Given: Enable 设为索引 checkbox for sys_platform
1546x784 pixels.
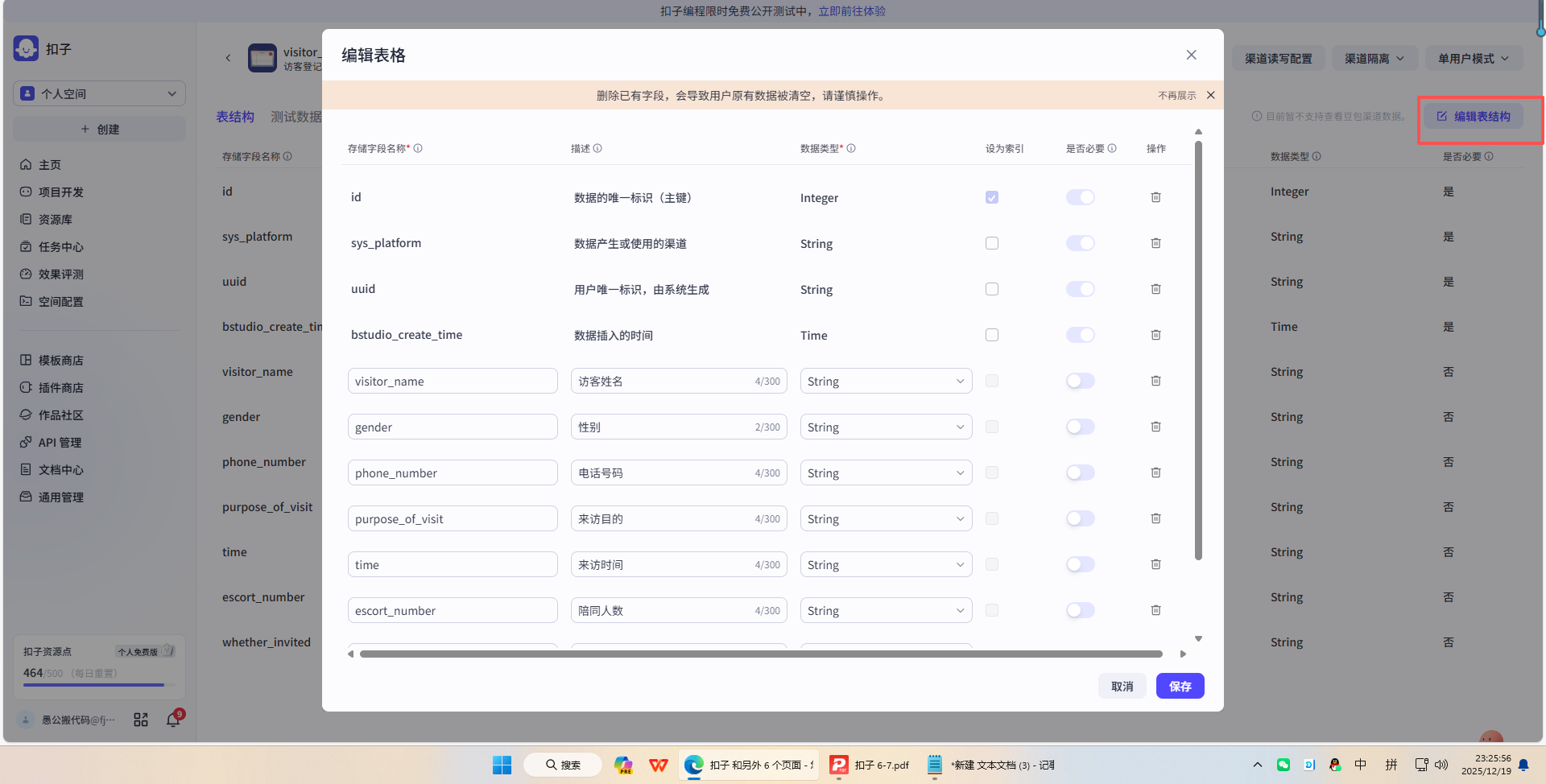Looking at the screenshot, I should tap(991, 242).
